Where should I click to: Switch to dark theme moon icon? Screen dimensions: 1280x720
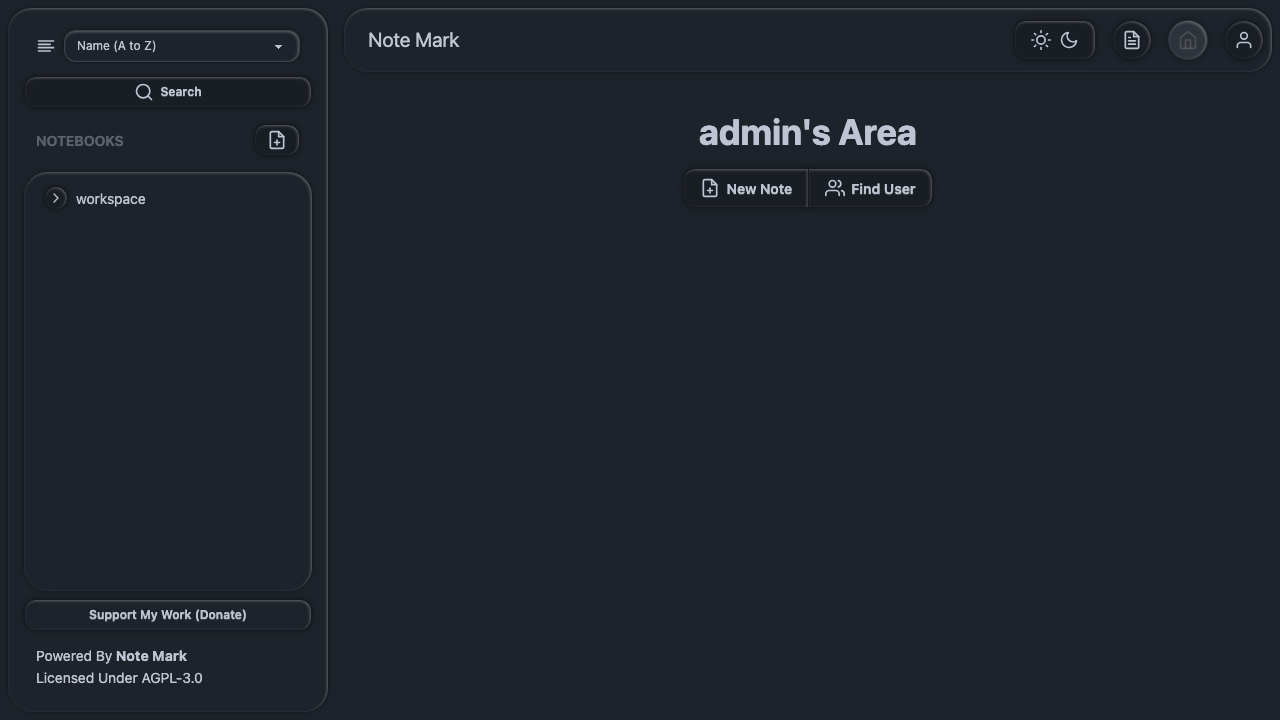(1069, 40)
